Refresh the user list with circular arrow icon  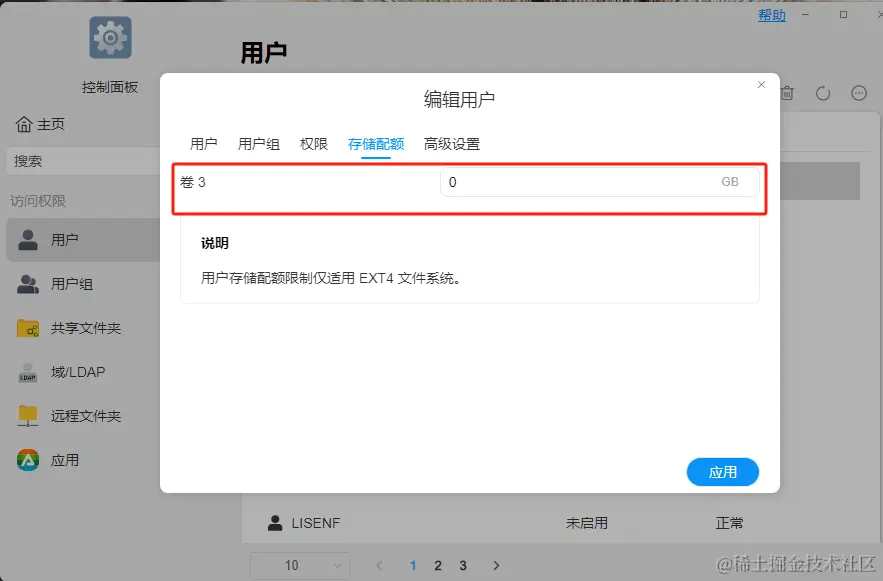tap(823, 92)
